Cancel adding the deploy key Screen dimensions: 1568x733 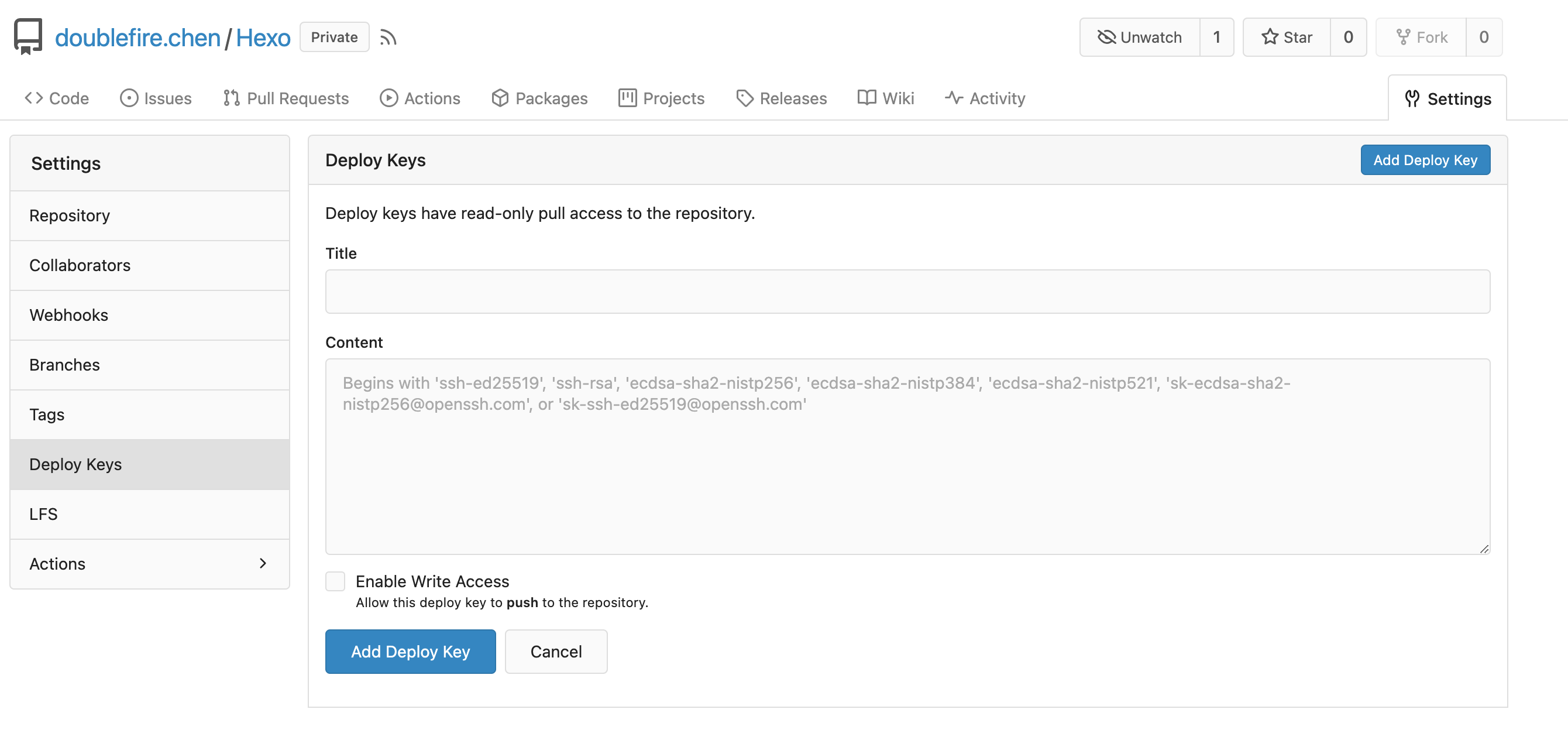(556, 652)
